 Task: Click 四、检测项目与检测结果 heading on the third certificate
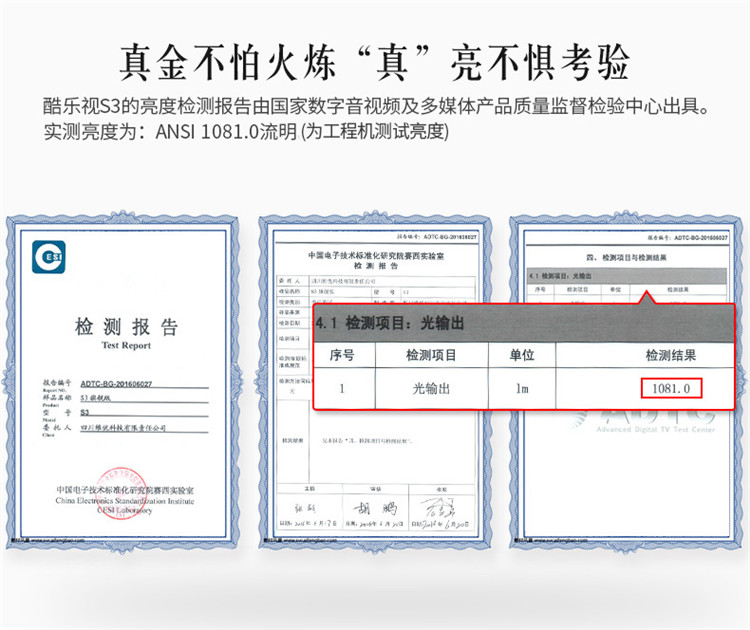(627, 258)
